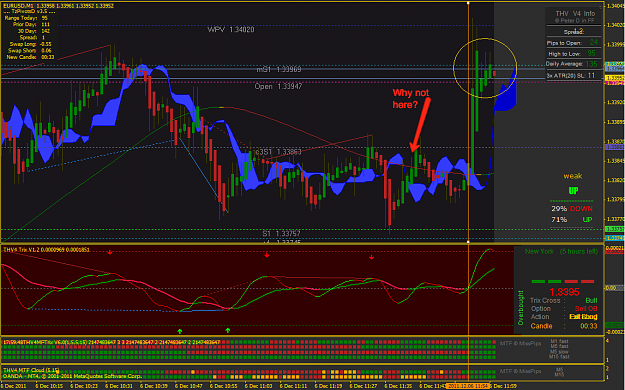
Task: Click the '30 Day: 142' readout
Action: 33,31
